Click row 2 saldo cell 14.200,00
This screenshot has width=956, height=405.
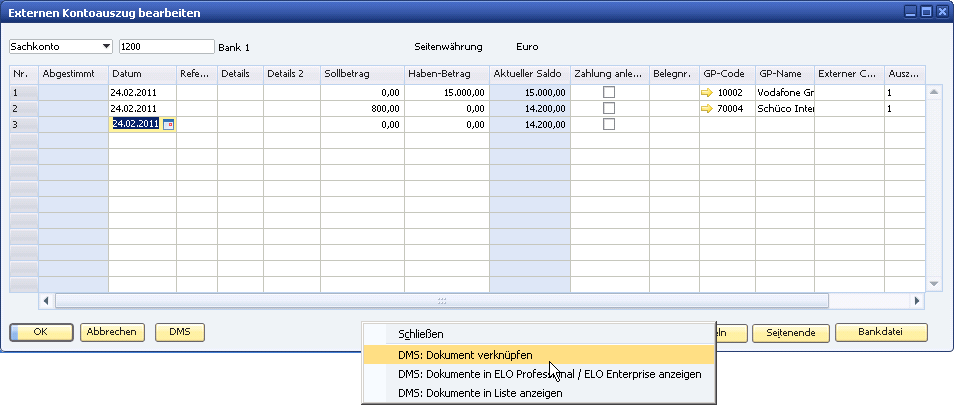(530, 109)
